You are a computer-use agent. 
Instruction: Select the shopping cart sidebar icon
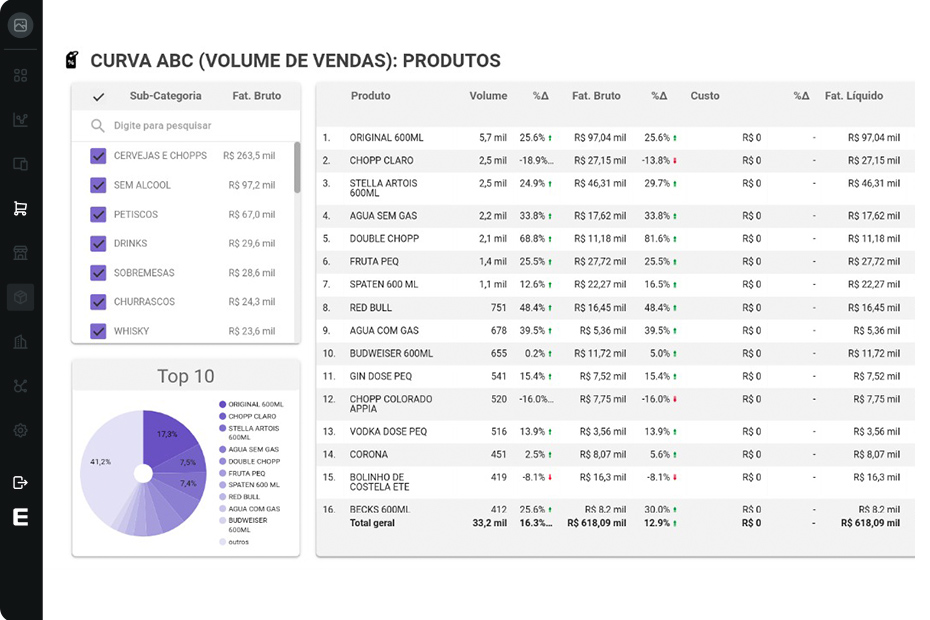click(x=20, y=208)
